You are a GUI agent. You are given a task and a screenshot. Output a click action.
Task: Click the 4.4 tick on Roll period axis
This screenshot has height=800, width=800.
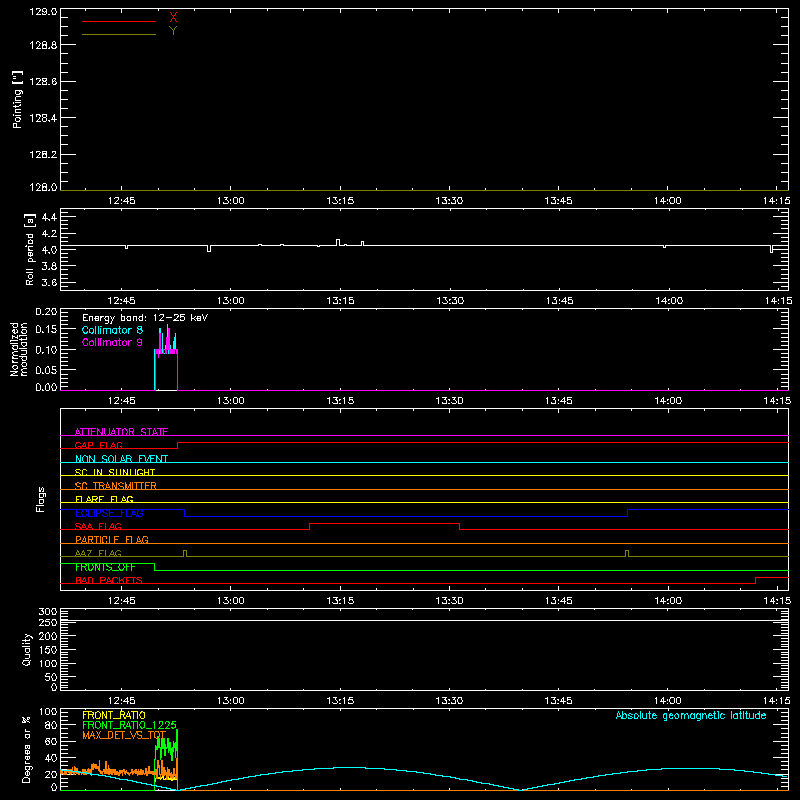49,218
